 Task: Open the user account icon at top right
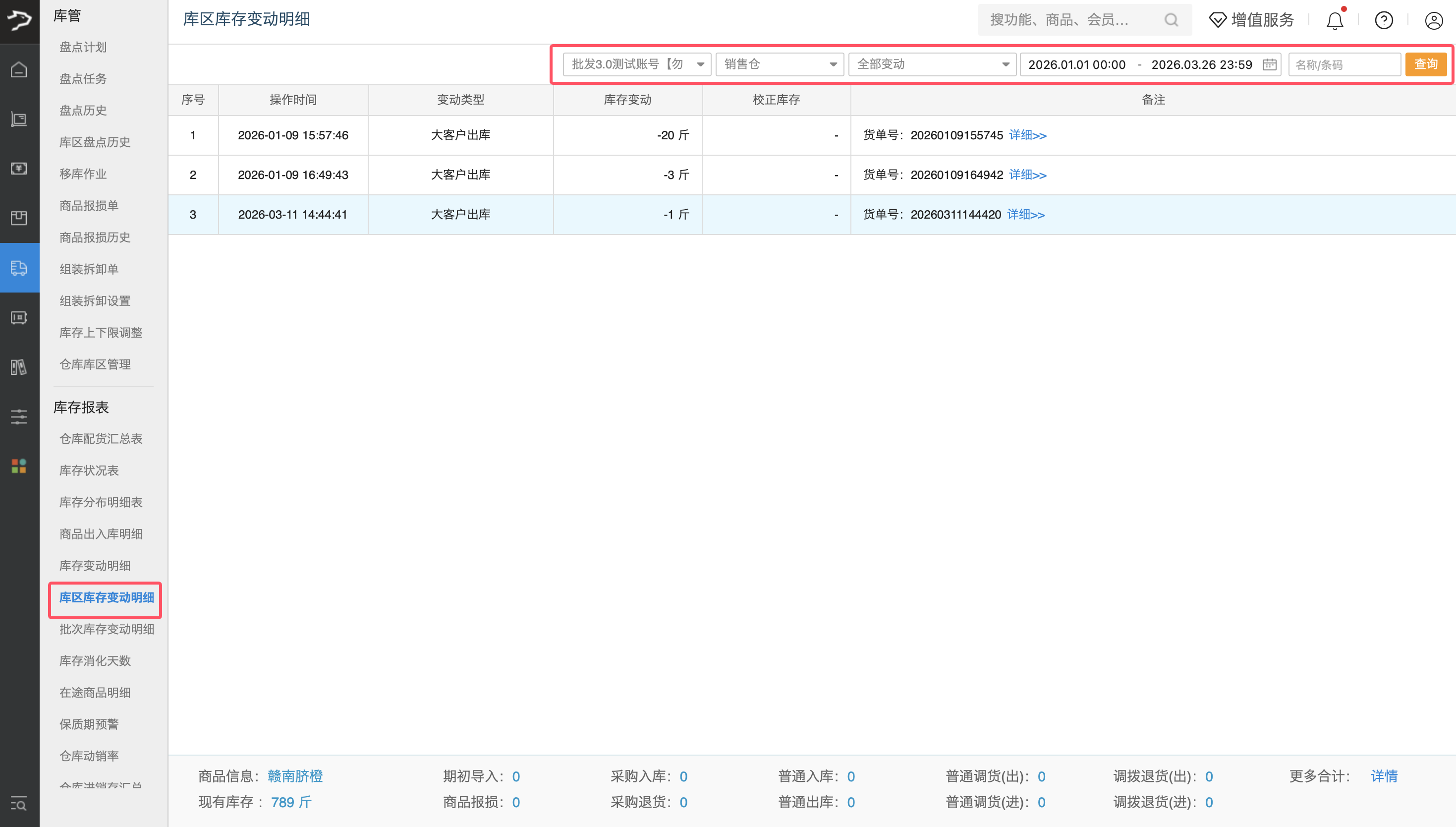pyautogui.click(x=1434, y=20)
